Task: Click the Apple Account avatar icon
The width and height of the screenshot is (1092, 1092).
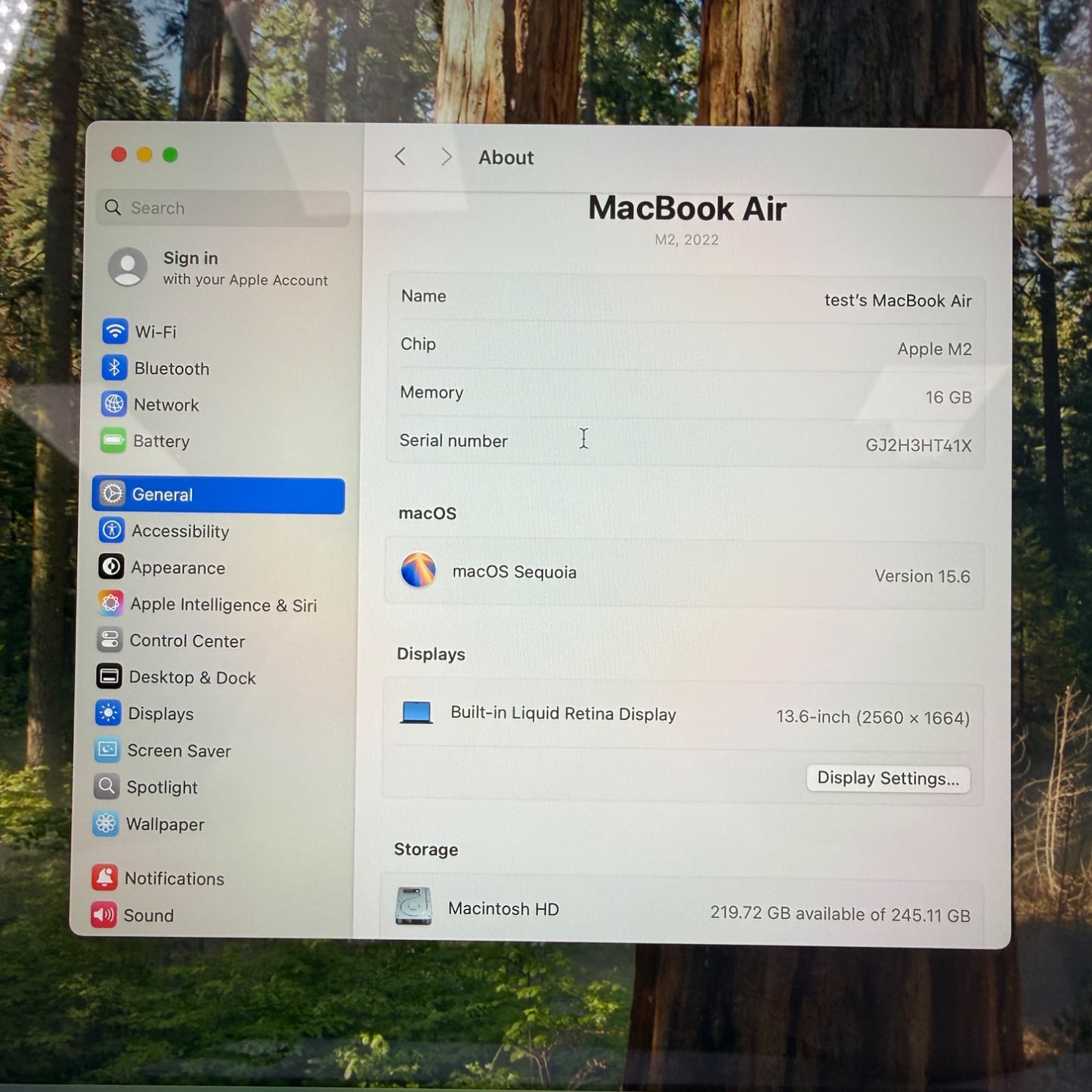Action: click(128, 267)
